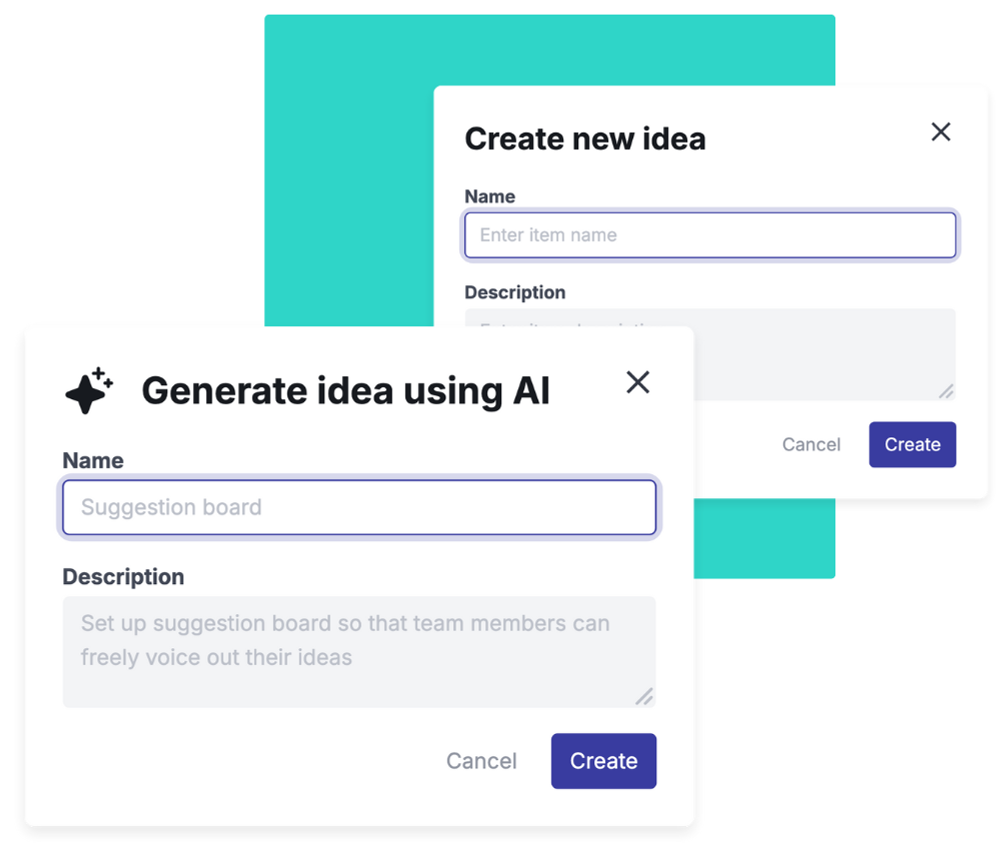
Task: Click the sparkle AI icon
Action: (89, 390)
